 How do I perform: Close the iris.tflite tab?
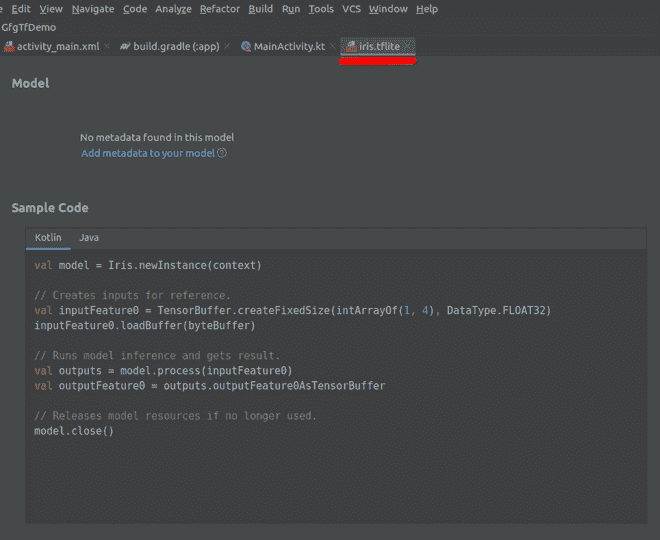(x=408, y=47)
